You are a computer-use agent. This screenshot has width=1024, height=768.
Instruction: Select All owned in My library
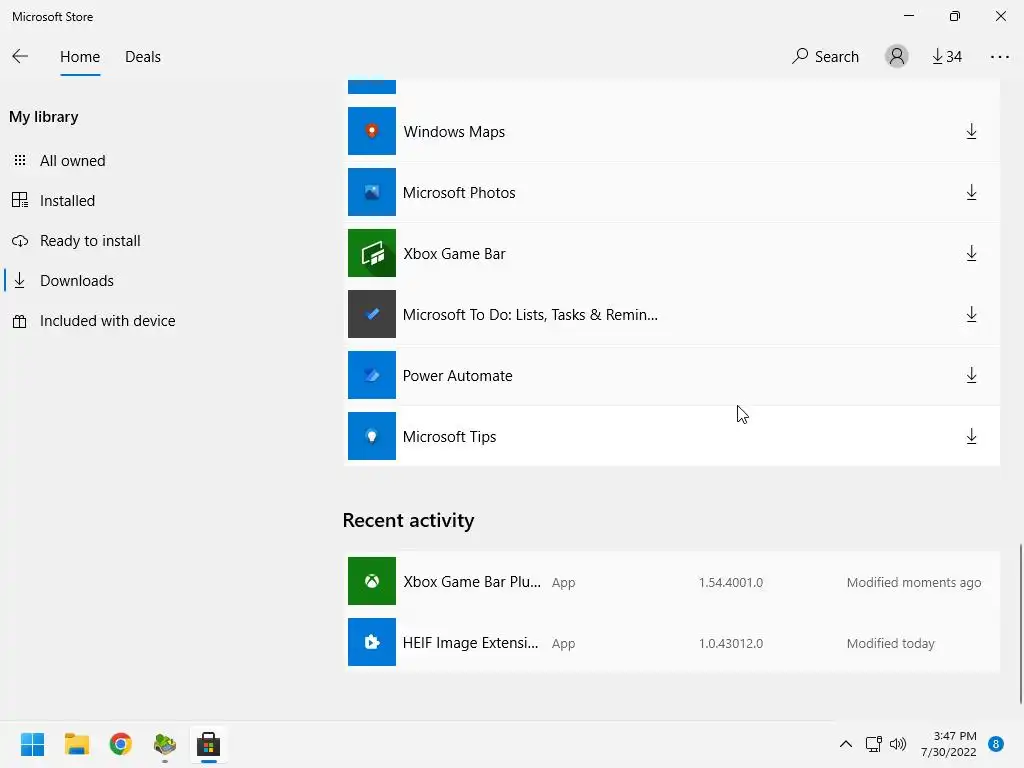(x=72, y=161)
